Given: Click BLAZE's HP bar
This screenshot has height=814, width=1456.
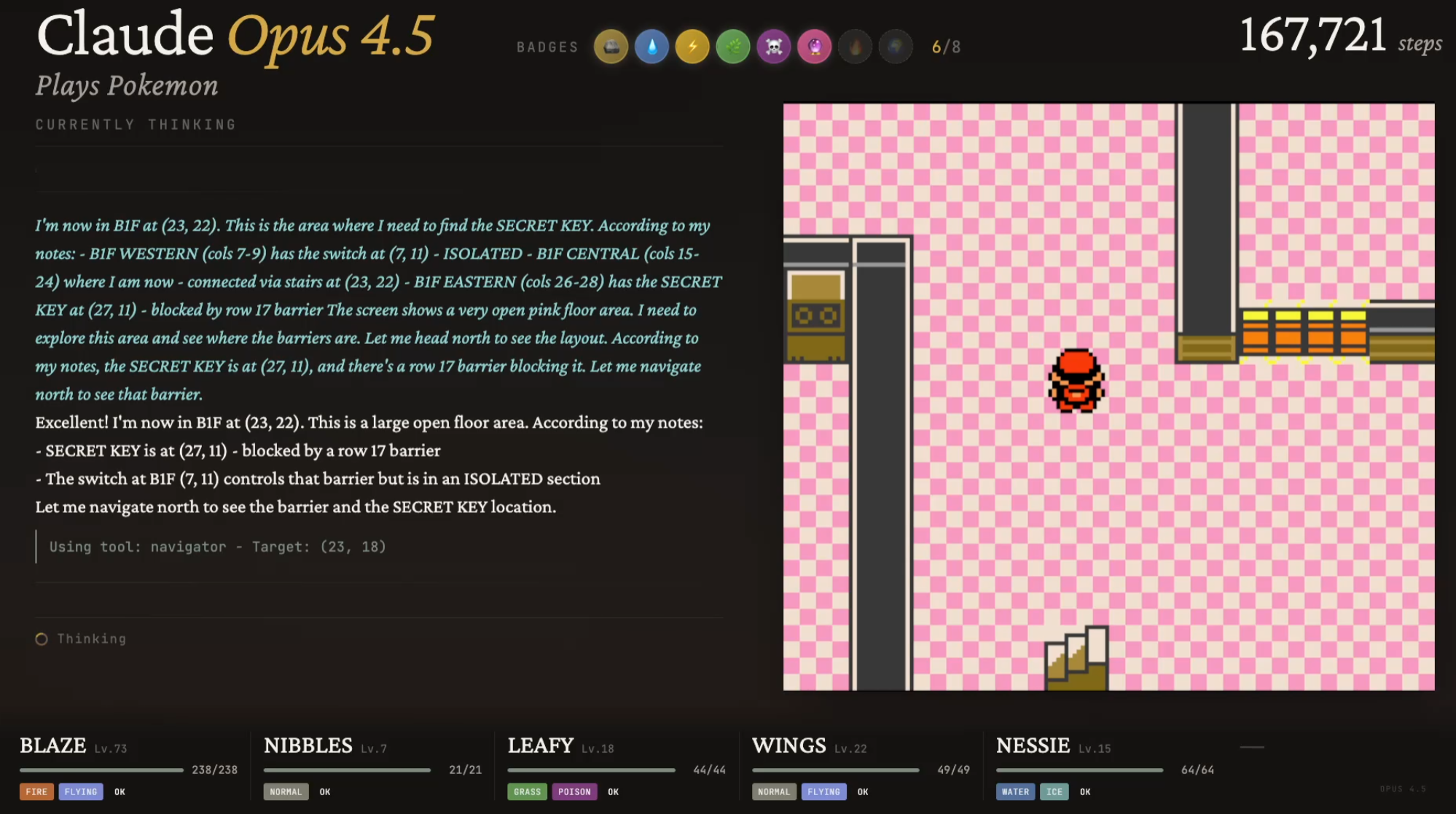Looking at the screenshot, I should [101, 770].
